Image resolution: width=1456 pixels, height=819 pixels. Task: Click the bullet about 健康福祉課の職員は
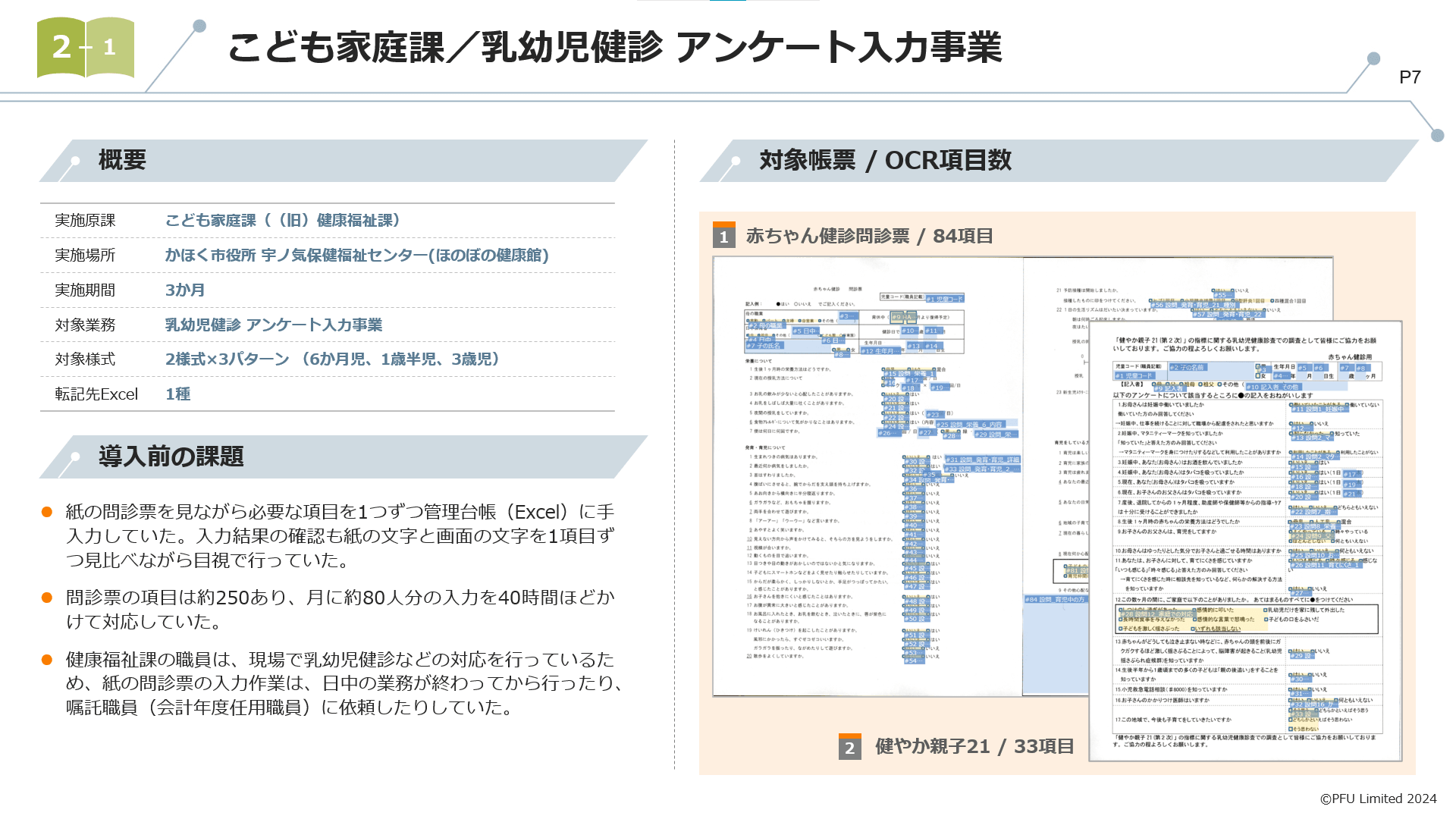(345, 683)
